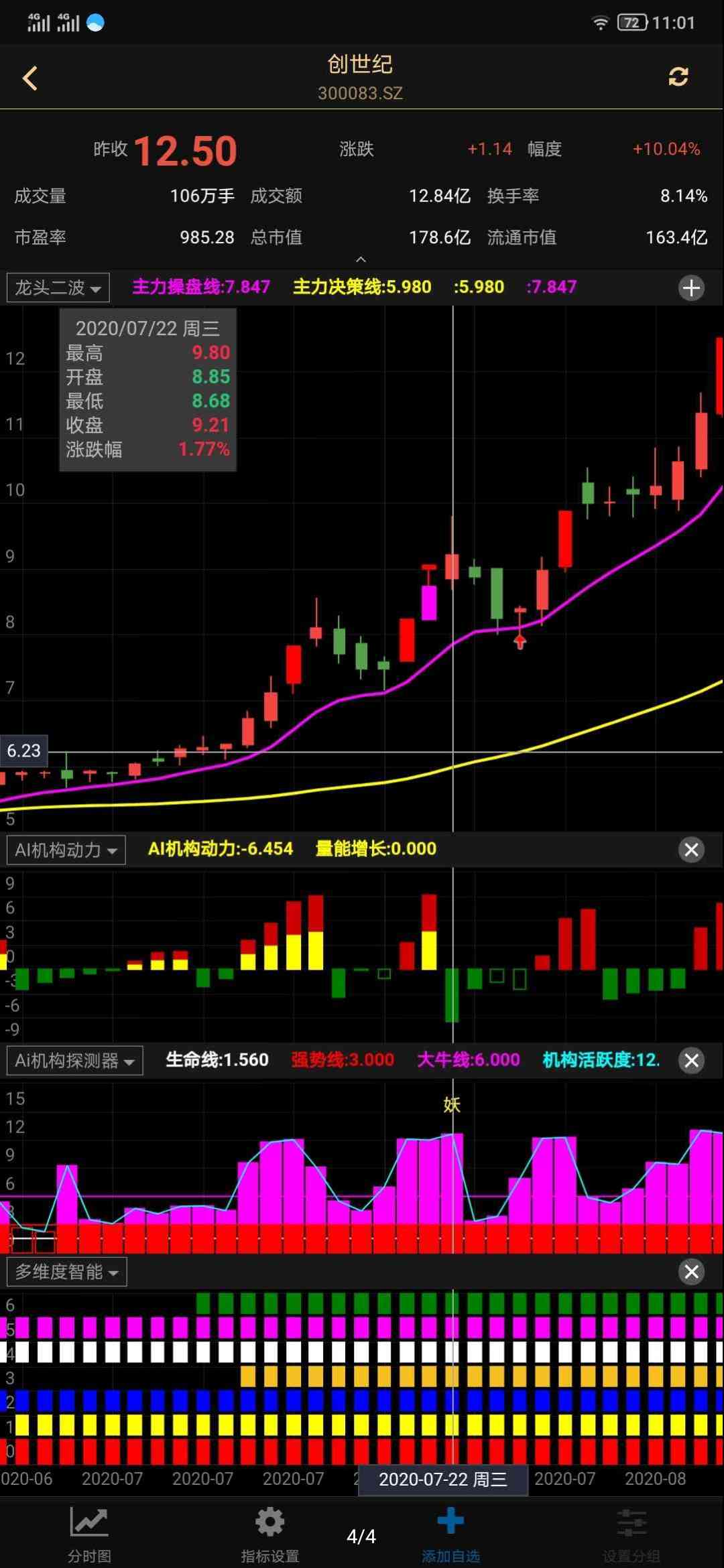Open the 多维度智能 dropdown selector

(x=66, y=1272)
